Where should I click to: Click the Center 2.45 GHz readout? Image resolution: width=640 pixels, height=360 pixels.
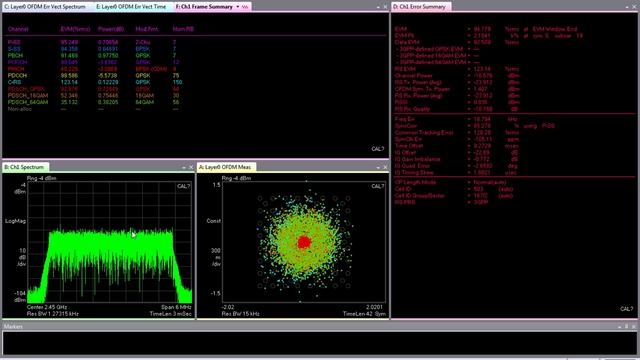coord(47,307)
